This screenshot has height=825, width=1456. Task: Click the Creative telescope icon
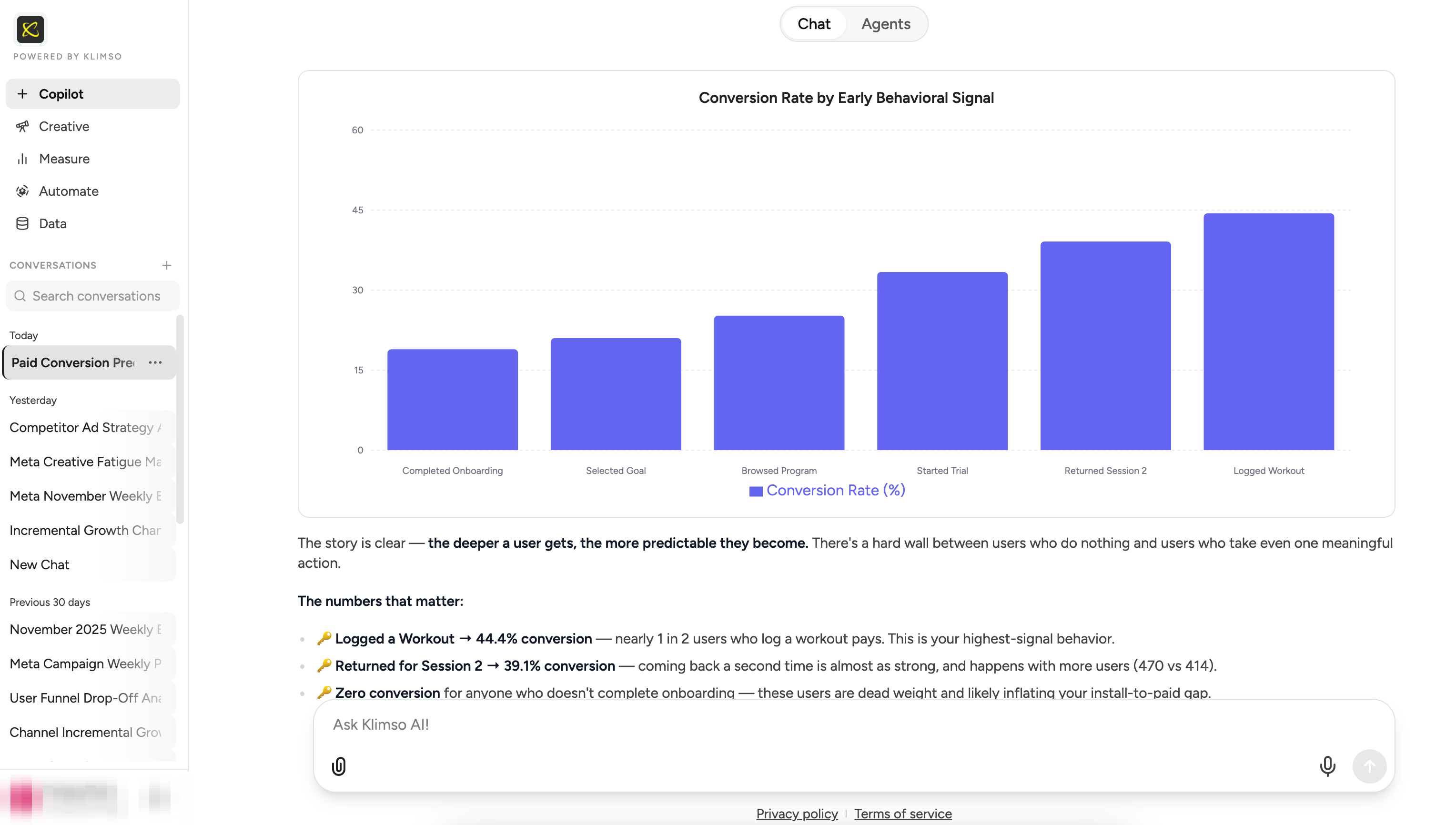click(22, 126)
